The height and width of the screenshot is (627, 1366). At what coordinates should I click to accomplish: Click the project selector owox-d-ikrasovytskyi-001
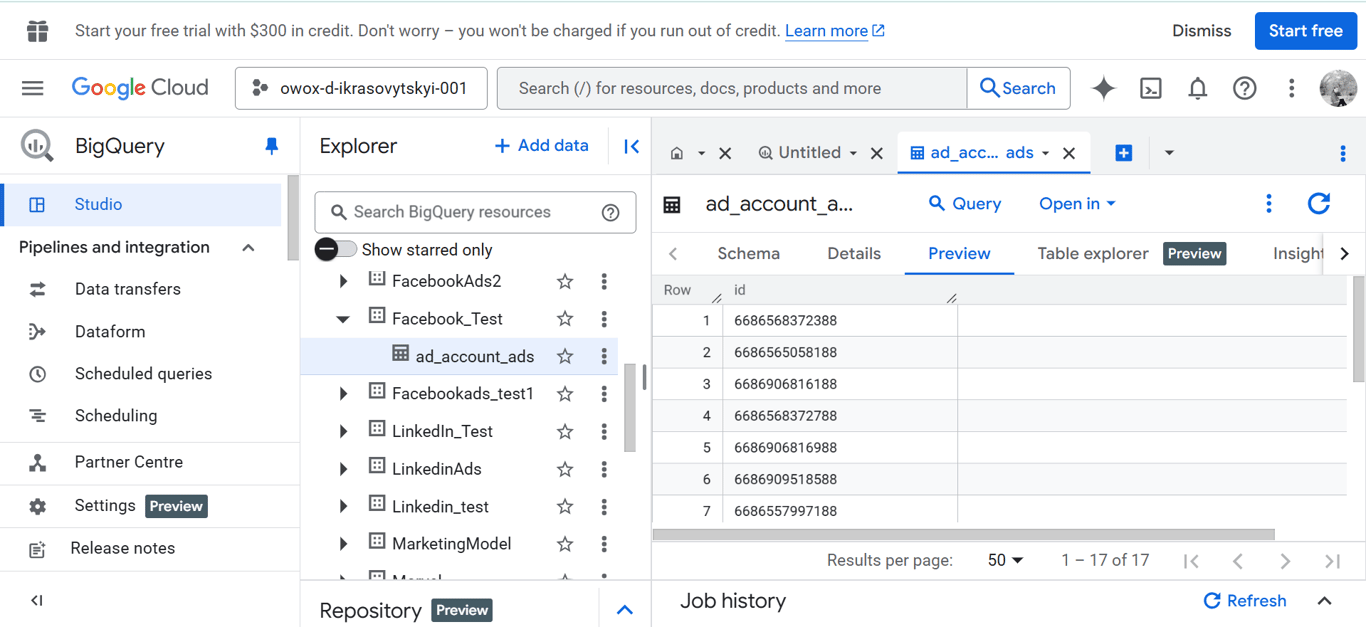click(361, 88)
